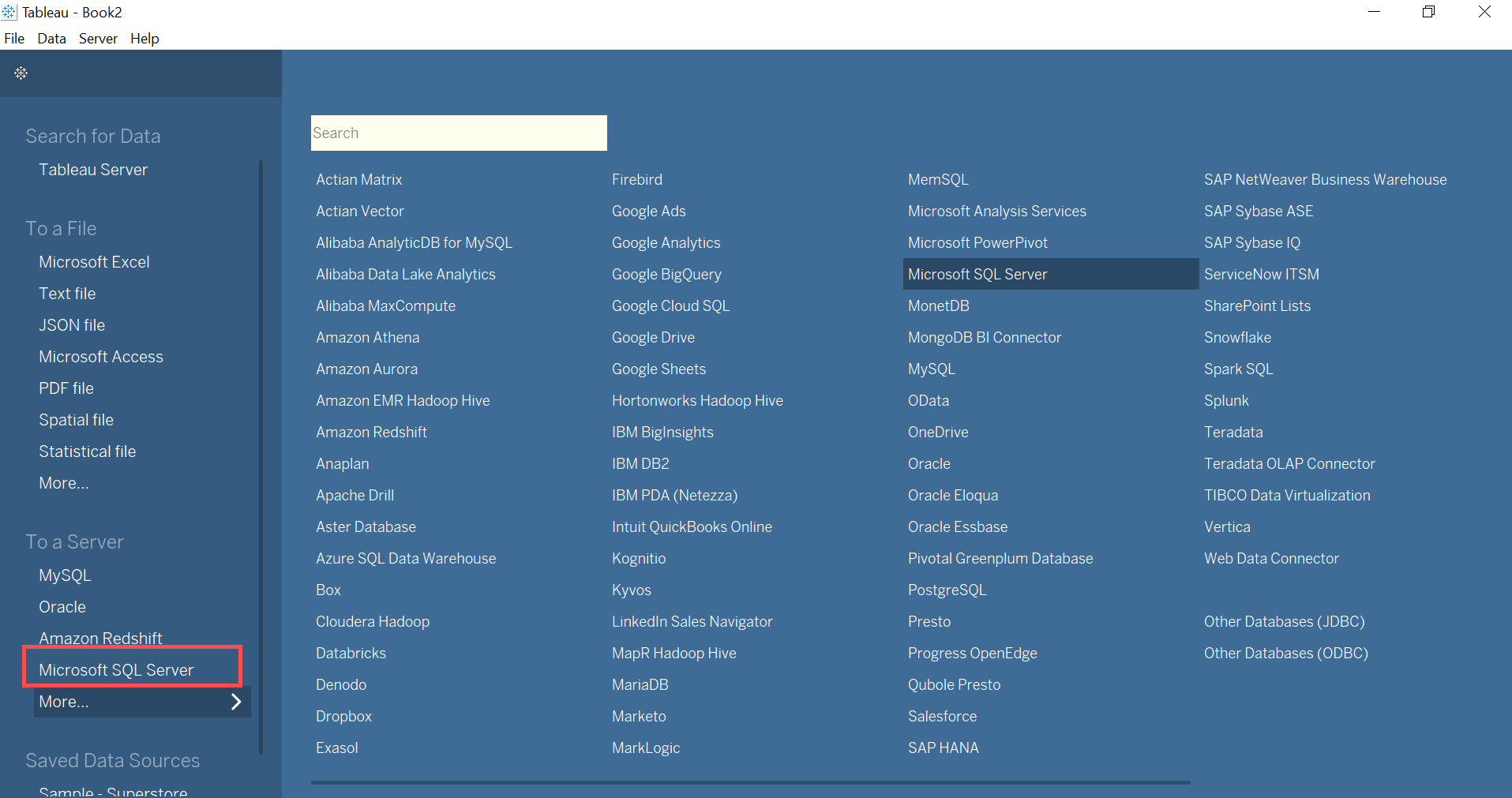Select PDF file connection

[x=66, y=388]
